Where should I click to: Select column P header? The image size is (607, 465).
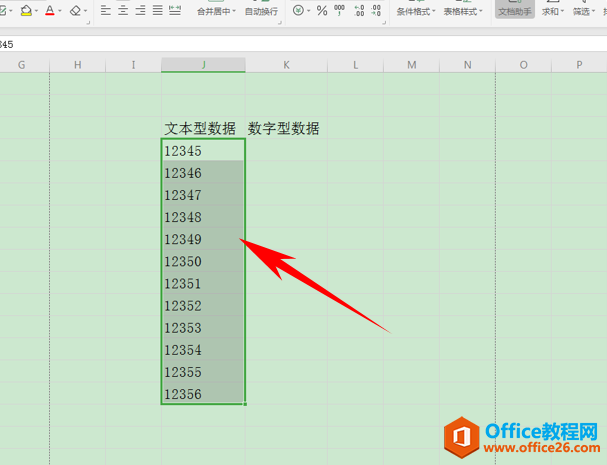point(579,65)
